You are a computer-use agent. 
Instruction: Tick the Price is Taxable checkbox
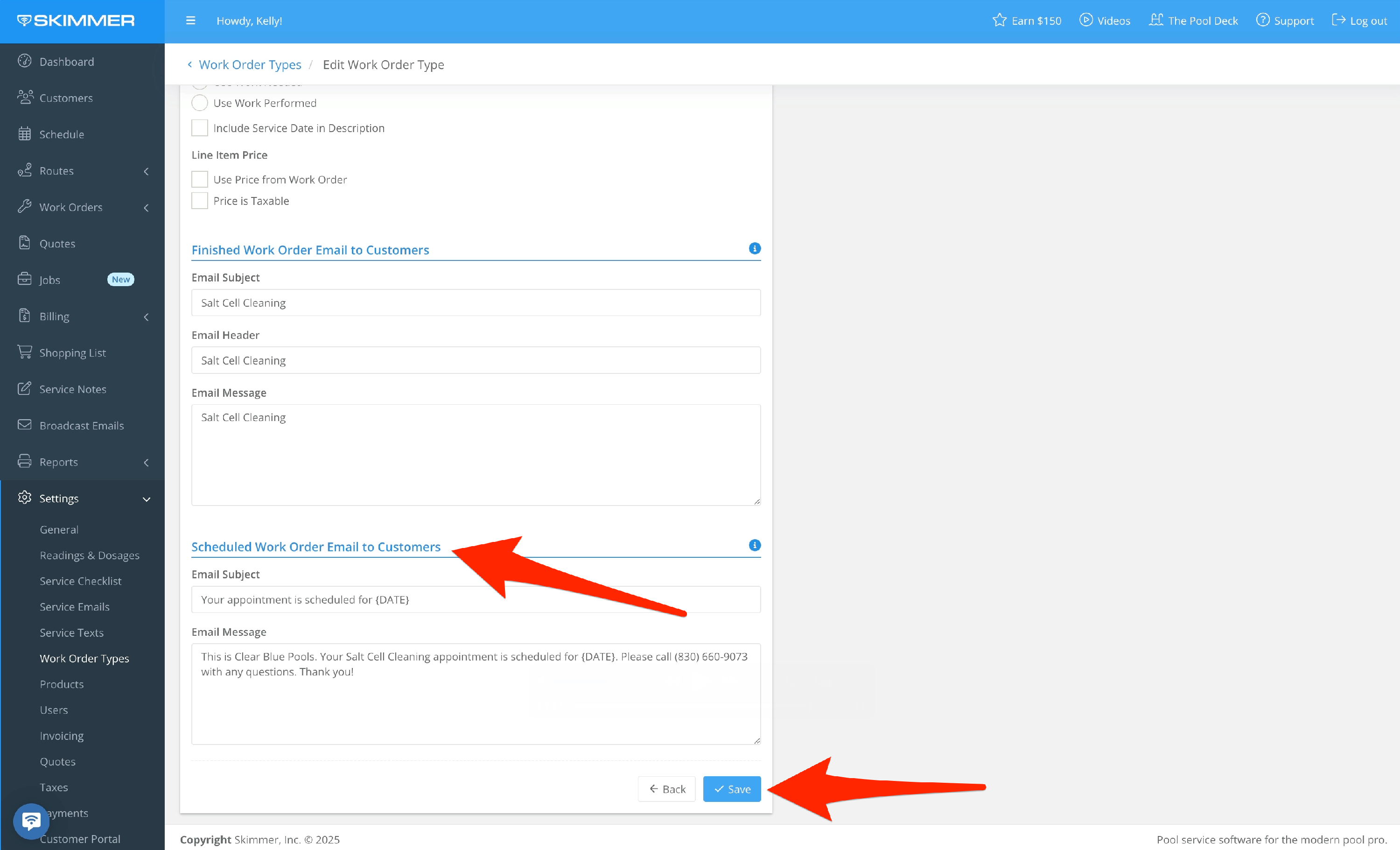click(199, 201)
